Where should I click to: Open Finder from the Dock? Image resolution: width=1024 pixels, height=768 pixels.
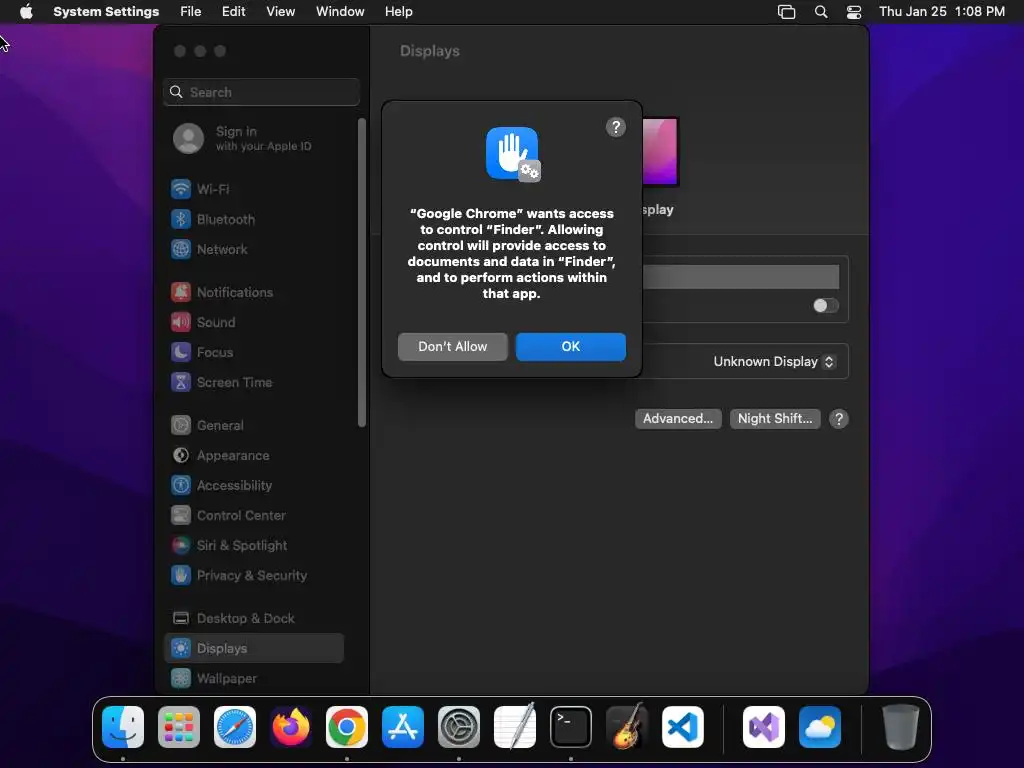(123, 727)
